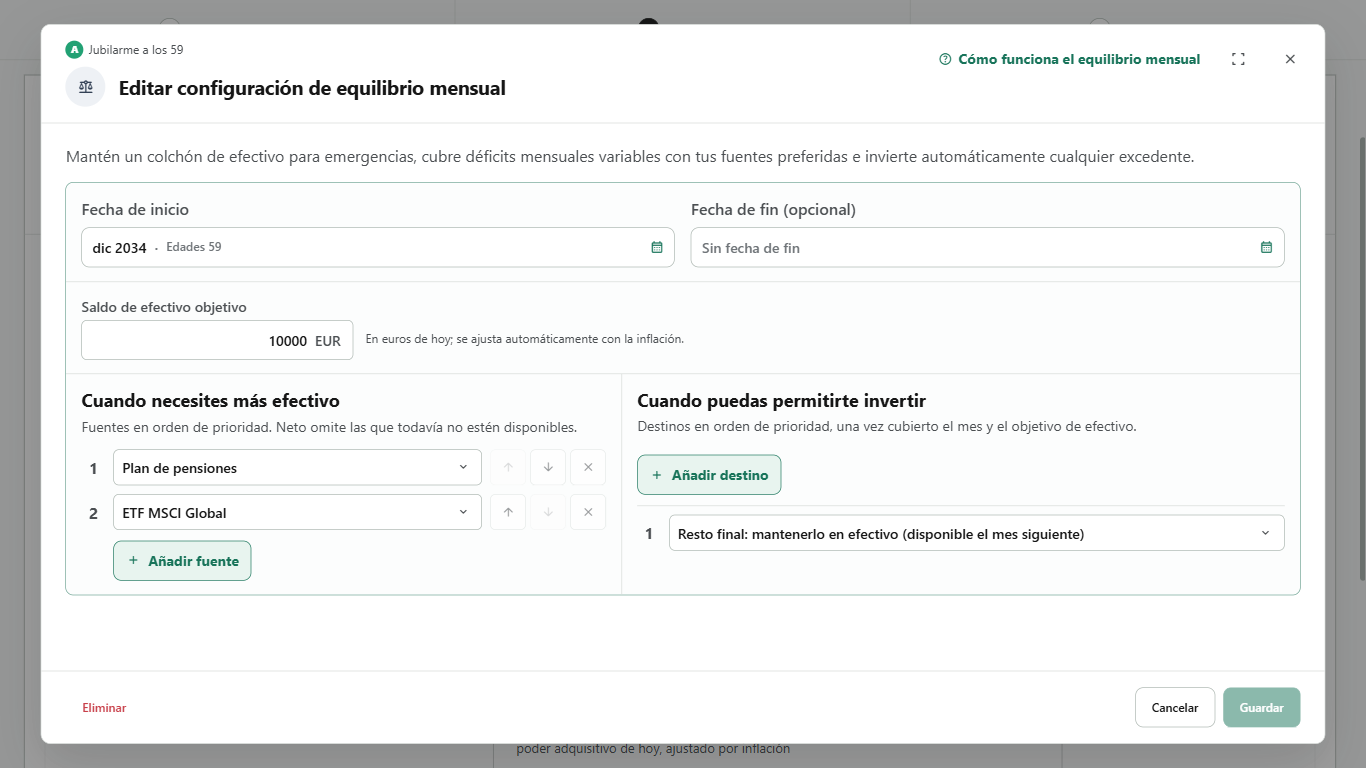Click 'Saldo de efectivo objetivo' label

click(x=164, y=308)
